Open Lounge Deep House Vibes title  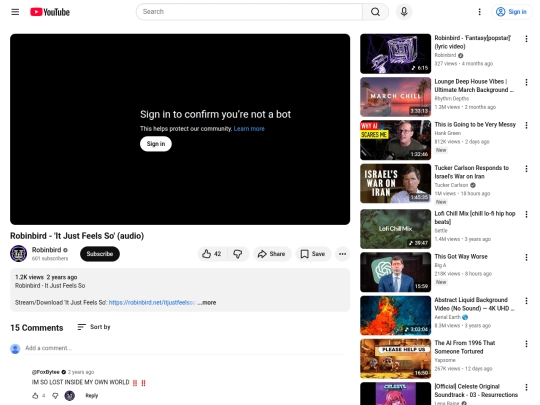(x=474, y=86)
